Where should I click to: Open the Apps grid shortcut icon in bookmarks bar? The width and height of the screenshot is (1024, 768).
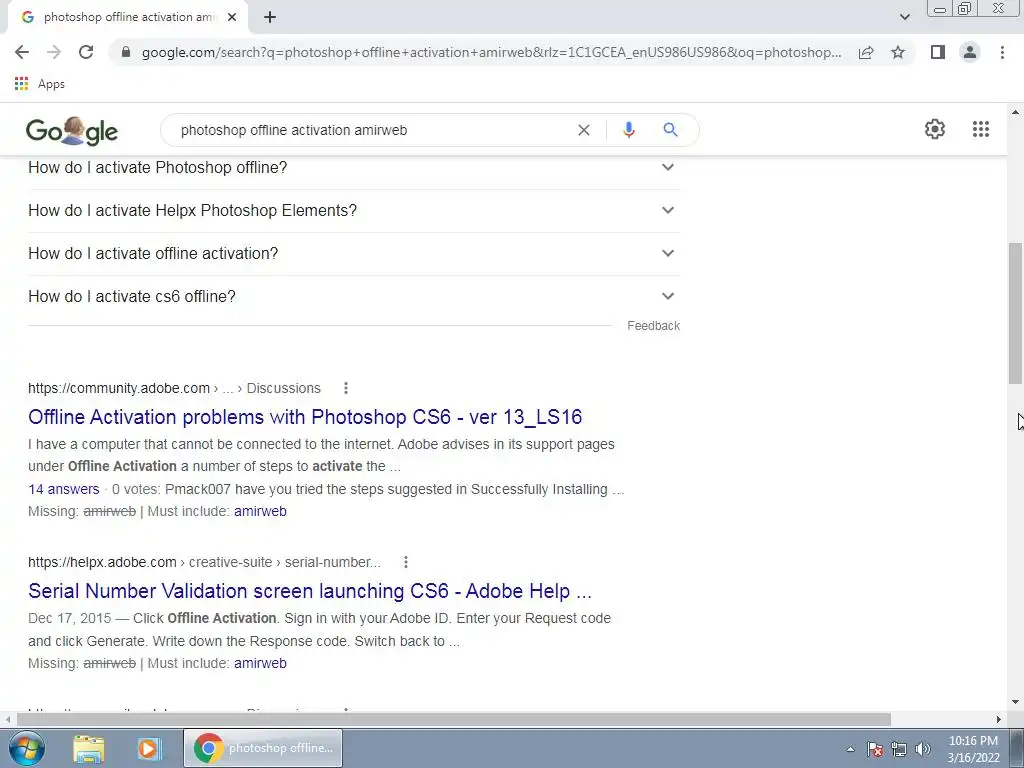tap(22, 84)
